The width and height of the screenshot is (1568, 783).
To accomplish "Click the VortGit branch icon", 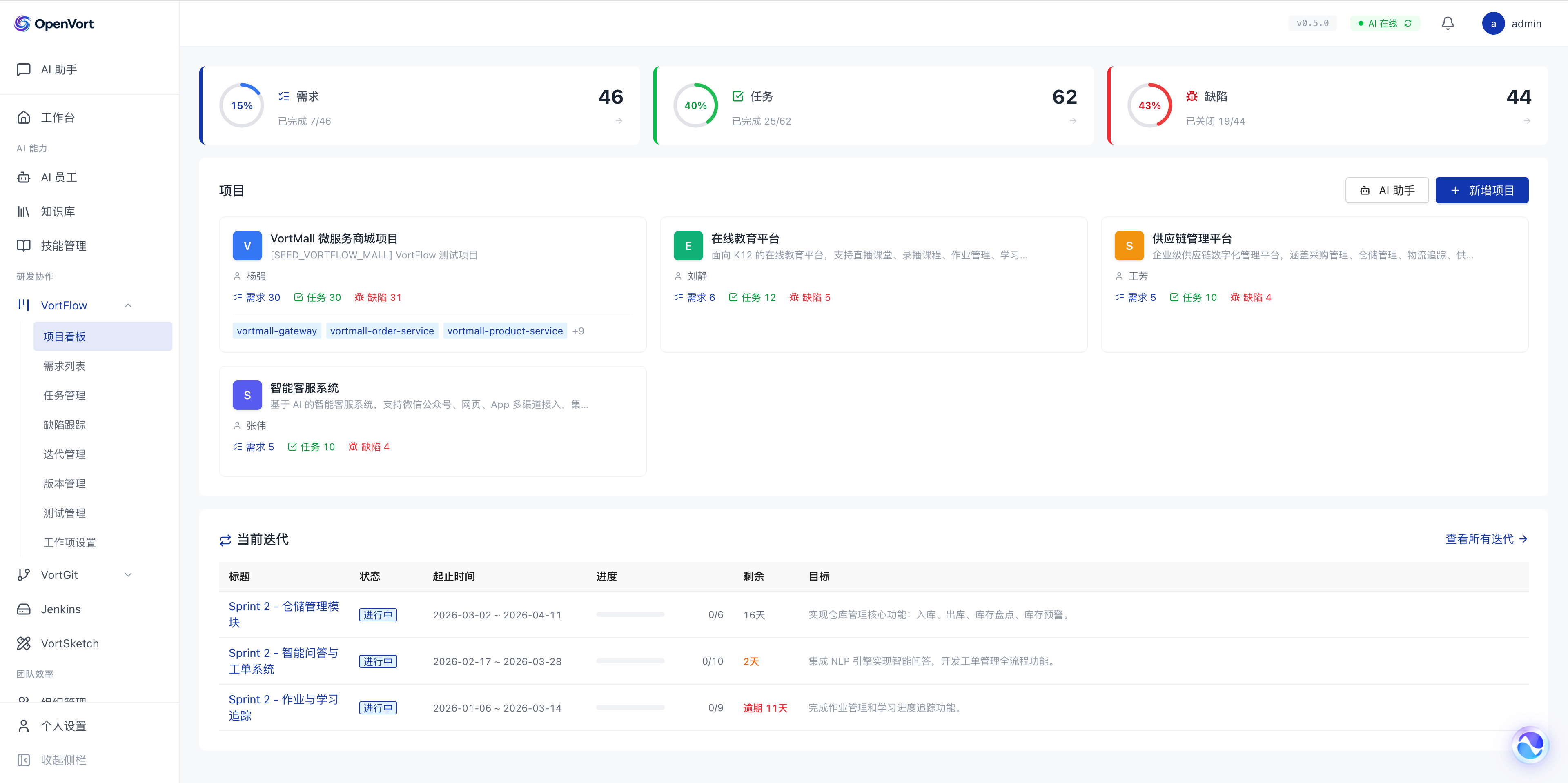I will tap(24, 574).
